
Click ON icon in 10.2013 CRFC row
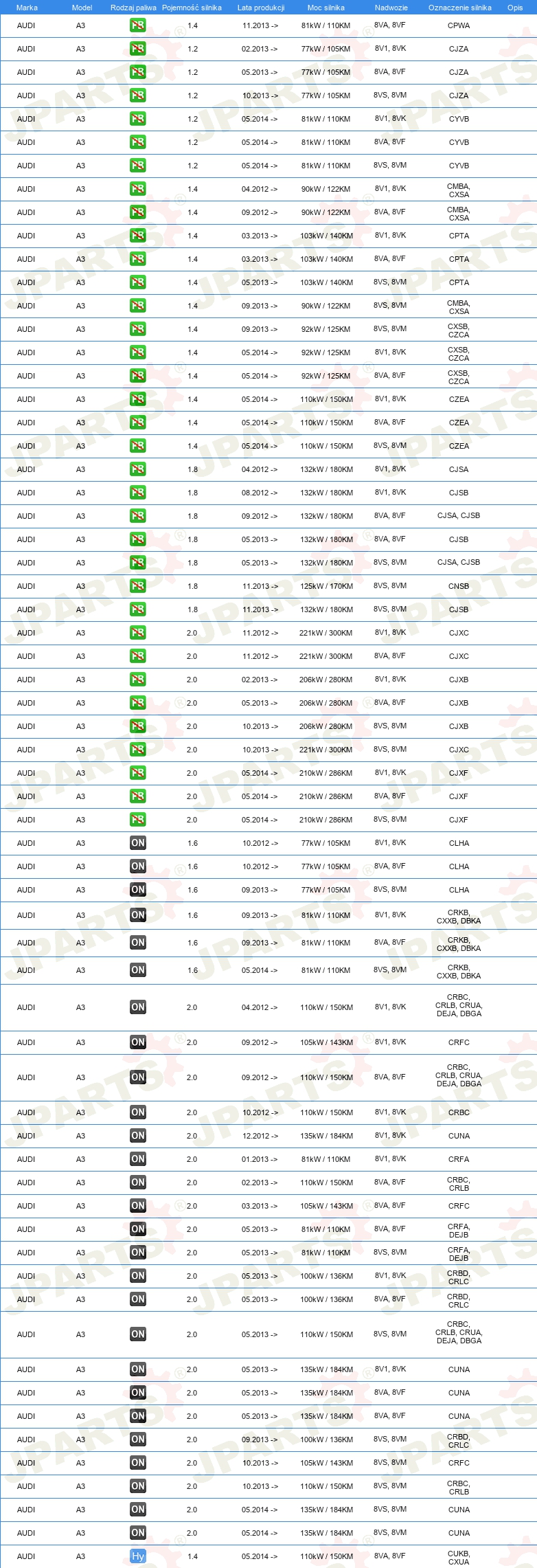(x=137, y=1463)
